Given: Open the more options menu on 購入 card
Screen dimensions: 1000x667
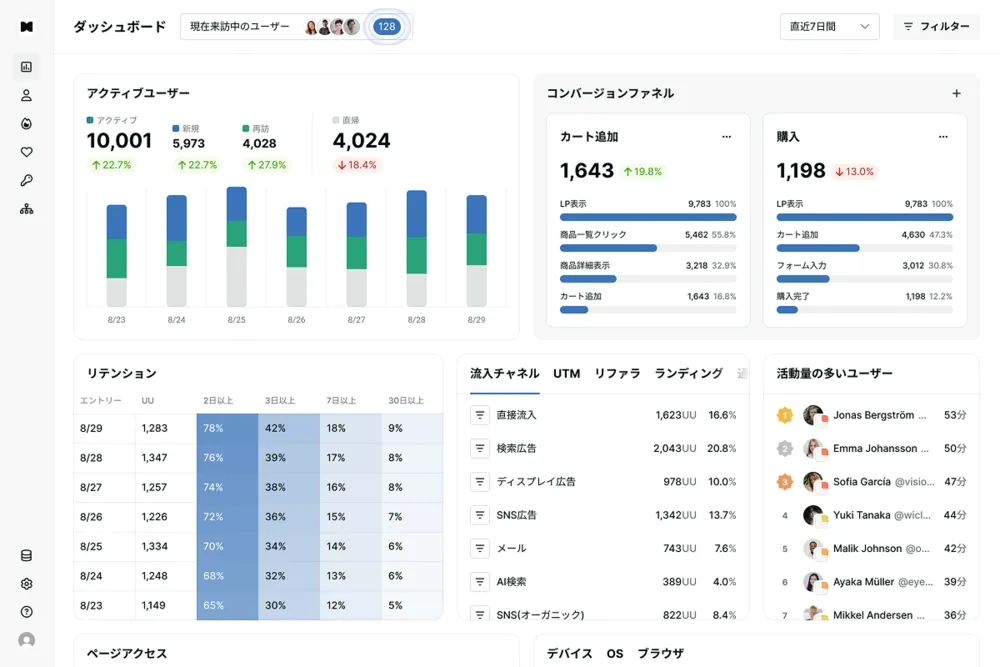Looking at the screenshot, I should tap(943, 136).
